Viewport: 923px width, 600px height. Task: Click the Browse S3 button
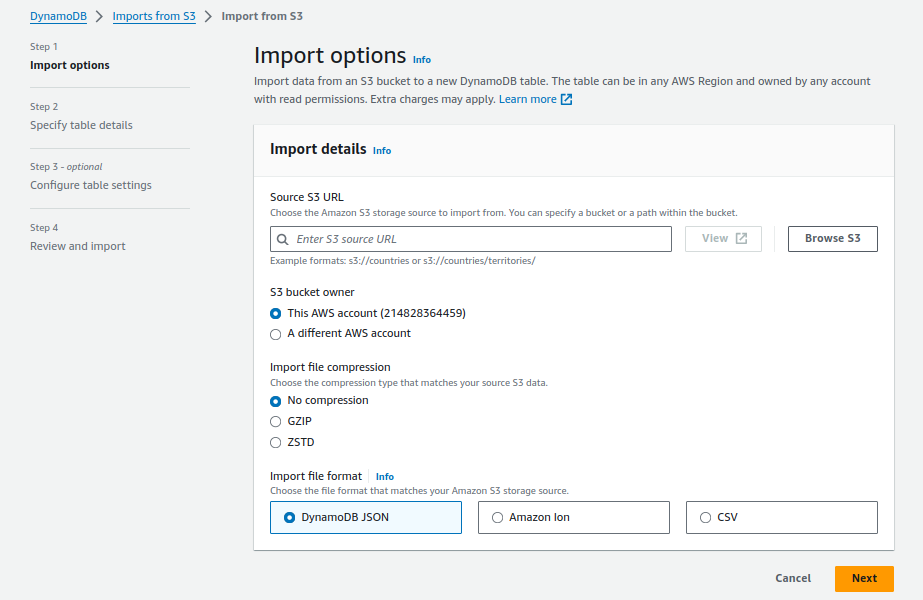[x=832, y=238]
